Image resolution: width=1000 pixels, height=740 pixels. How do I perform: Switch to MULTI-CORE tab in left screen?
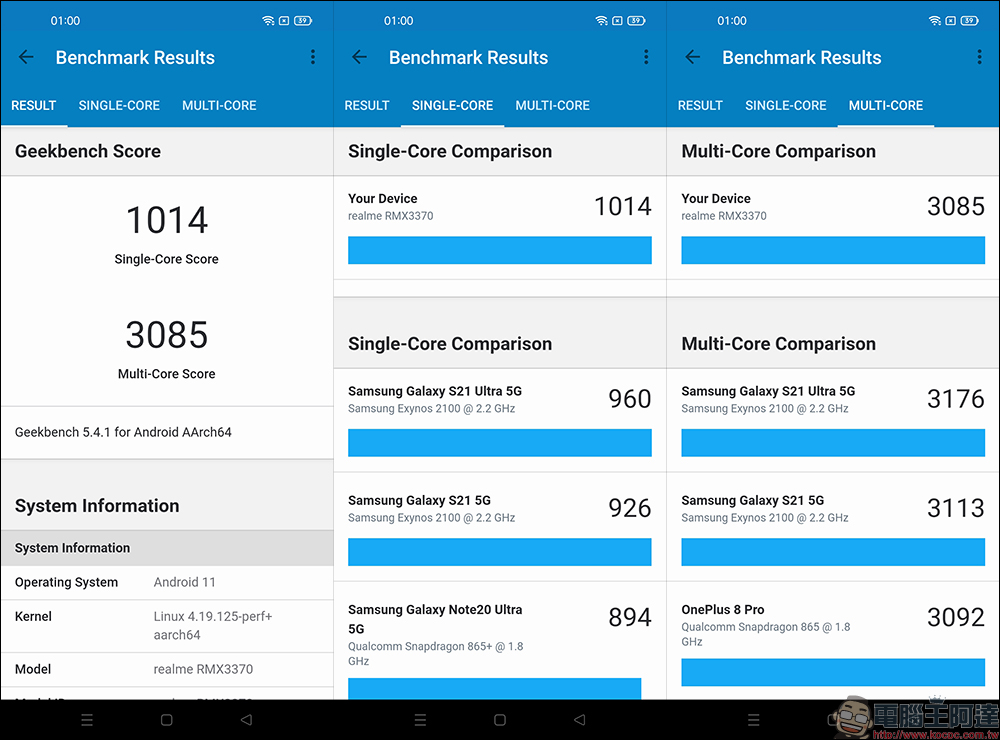coord(219,105)
